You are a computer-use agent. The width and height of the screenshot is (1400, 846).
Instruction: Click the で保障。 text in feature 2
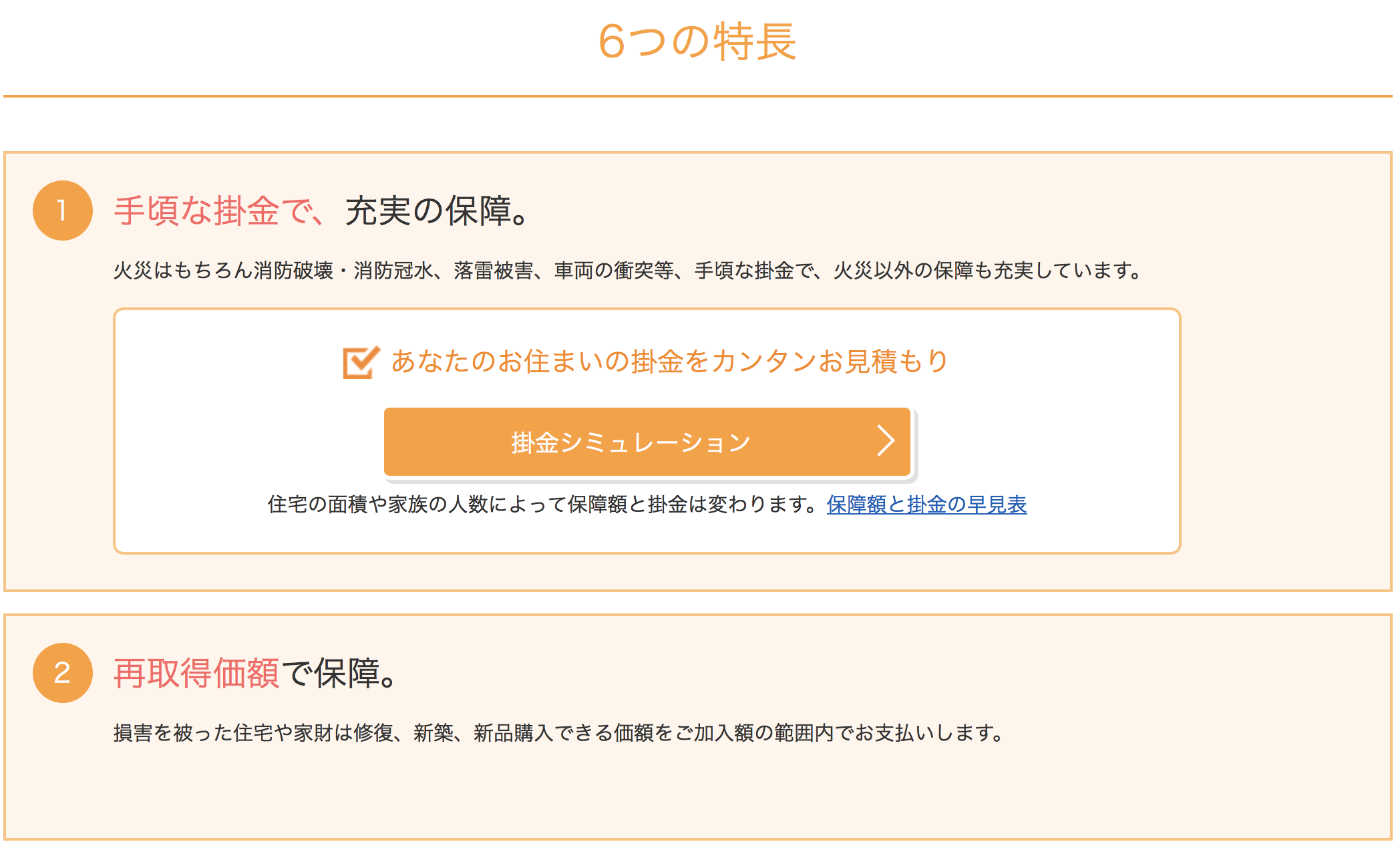pyautogui.click(x=340, y=674)
